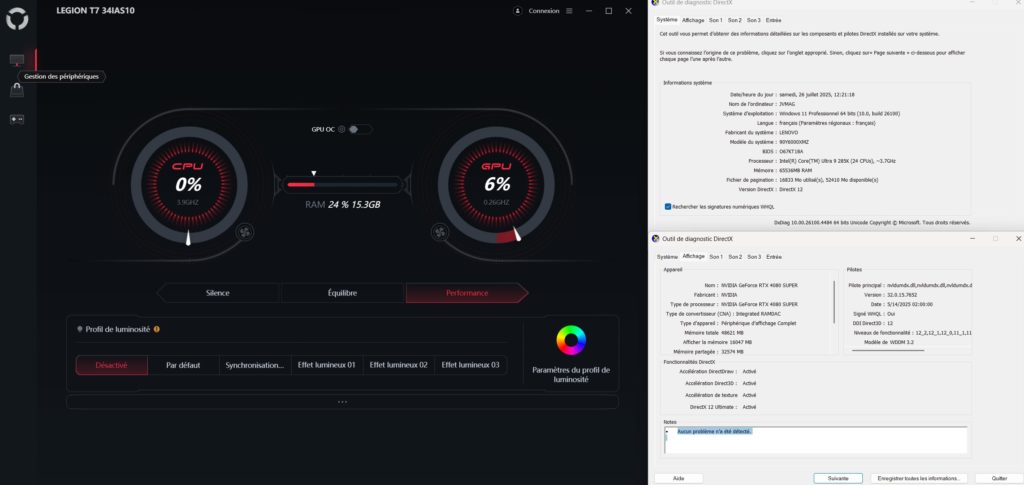This screenshot has width=1024, height=485.
Task: Select the Silence thermal mode
Action: click(x=218, y=293)
